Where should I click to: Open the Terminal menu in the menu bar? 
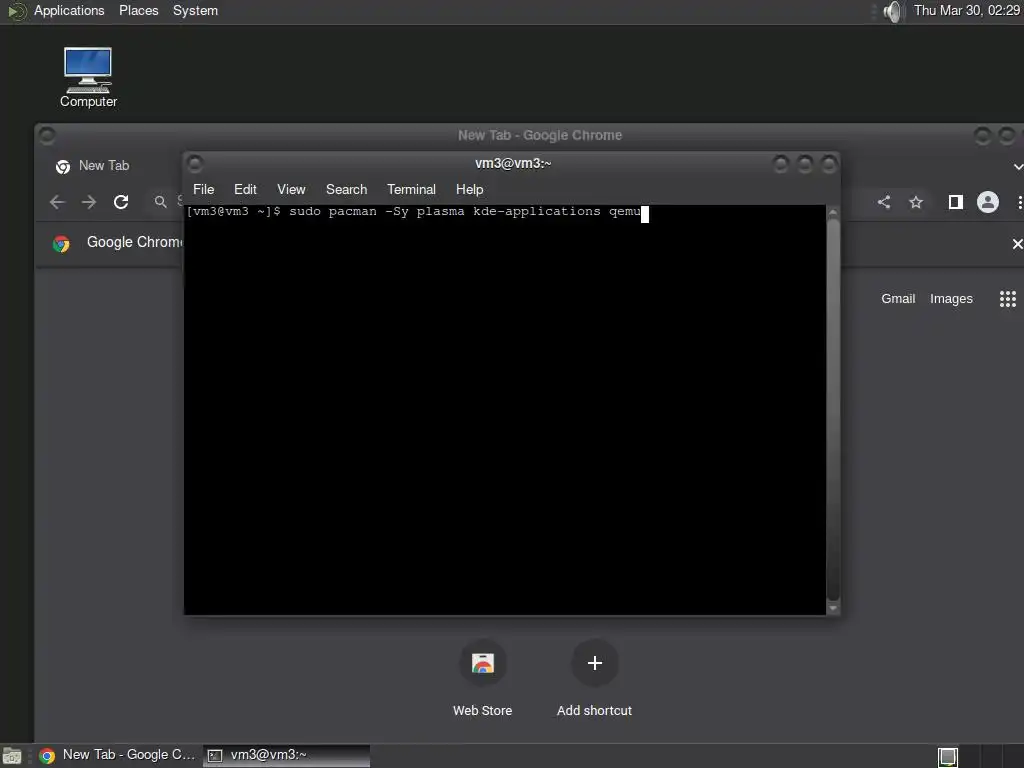pos(411,189)
